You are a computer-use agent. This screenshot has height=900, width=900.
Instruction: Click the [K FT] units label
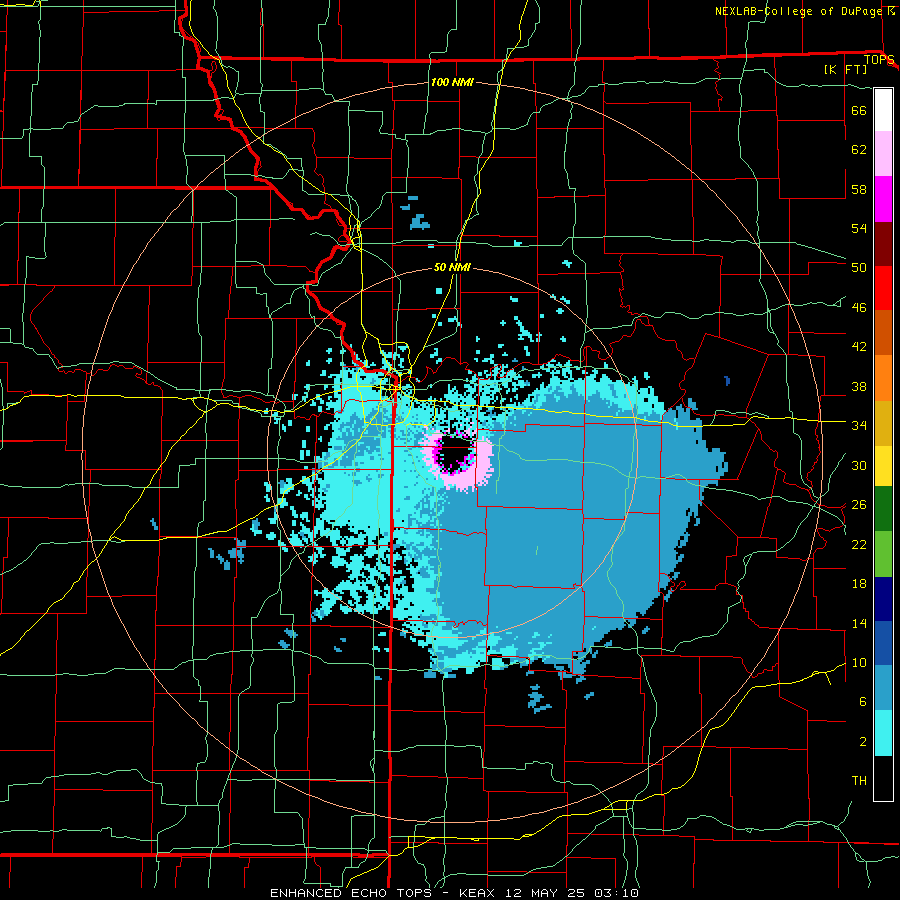[x=845, y=69]
